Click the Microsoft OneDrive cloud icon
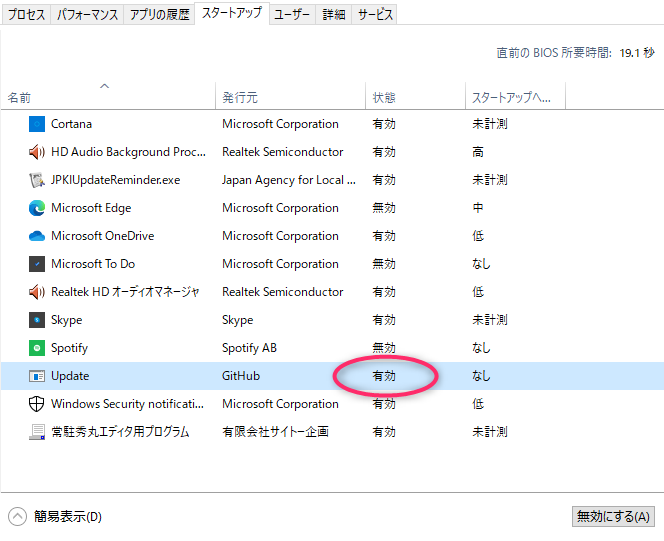Screen dimensions: 664x541 (37, 236)
